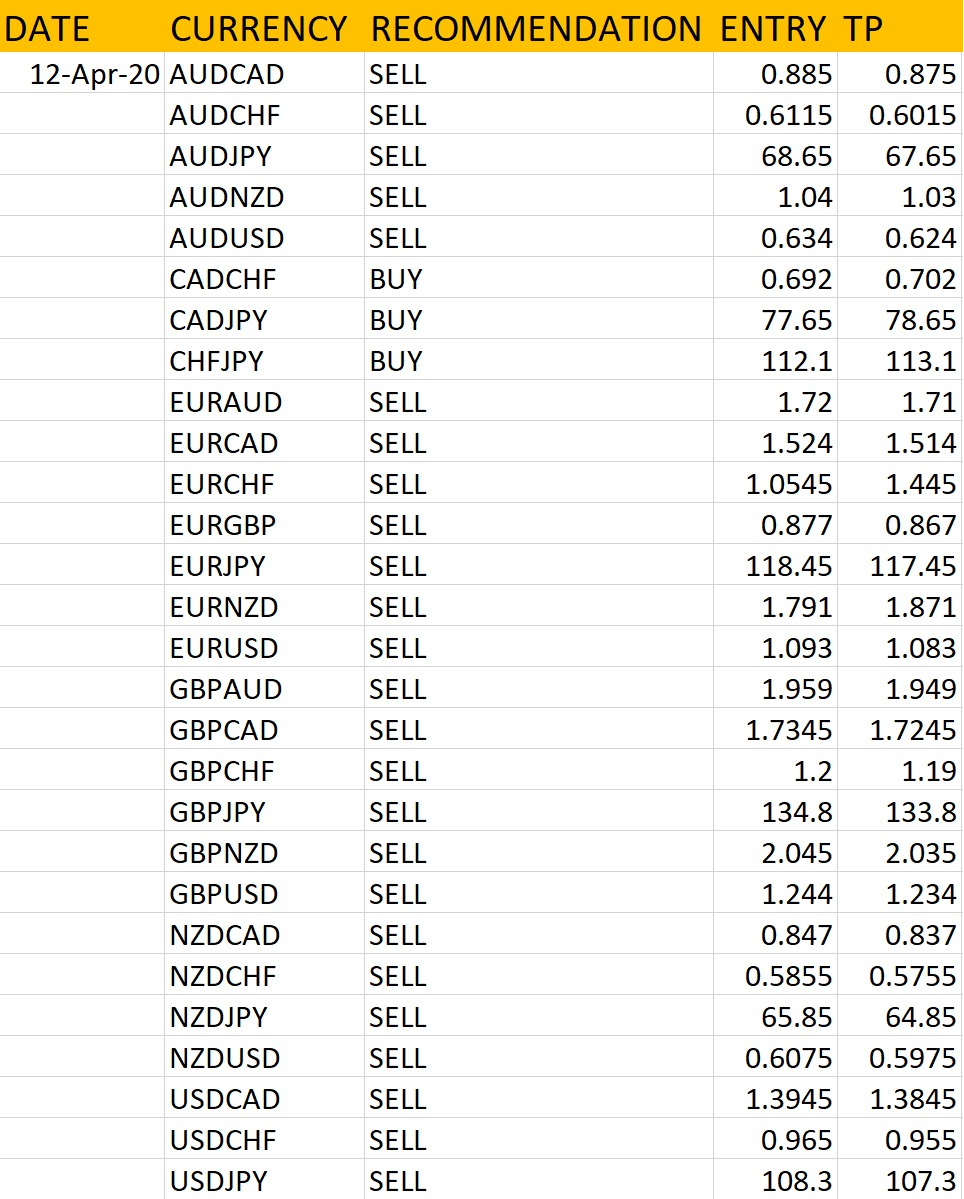Click the TP value 1.871 for EURNZD
The height and width of the screenshot is (1199, 964).
pos(899,606)
